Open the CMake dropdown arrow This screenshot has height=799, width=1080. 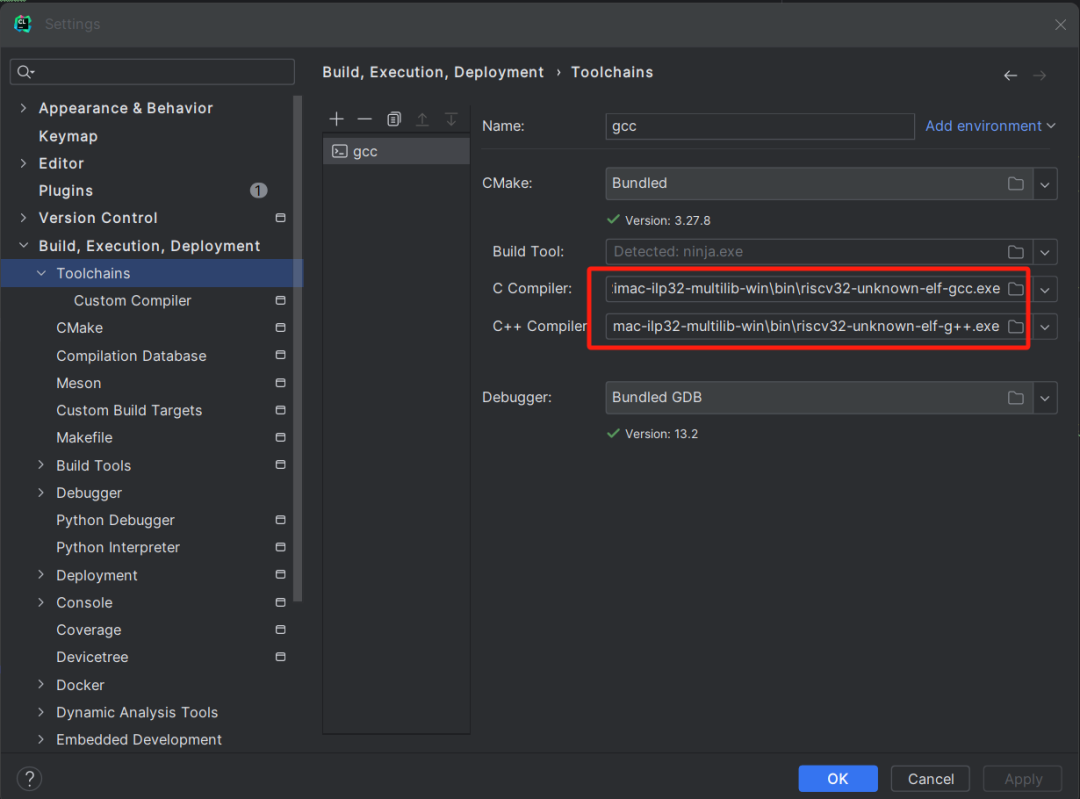pyautogui.click(x=1045, y=184)
